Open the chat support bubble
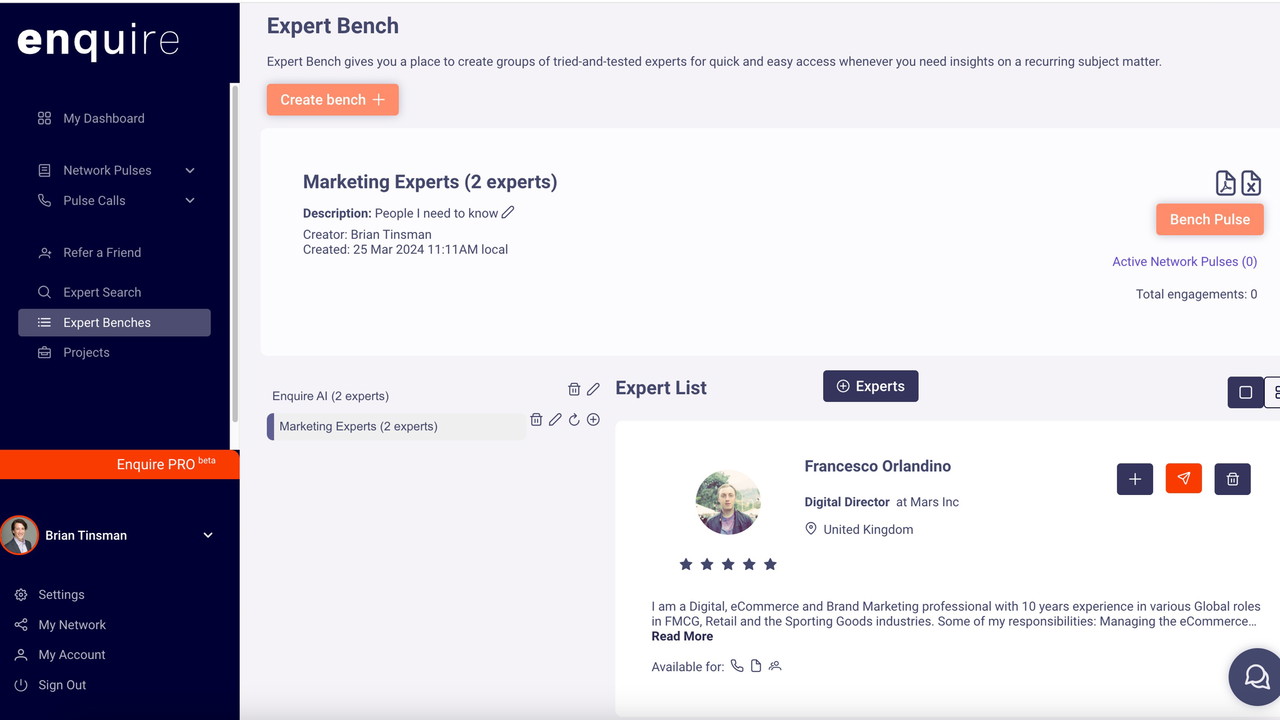The width and height of the screenshot is (1280, 720). click(1255, 677)
